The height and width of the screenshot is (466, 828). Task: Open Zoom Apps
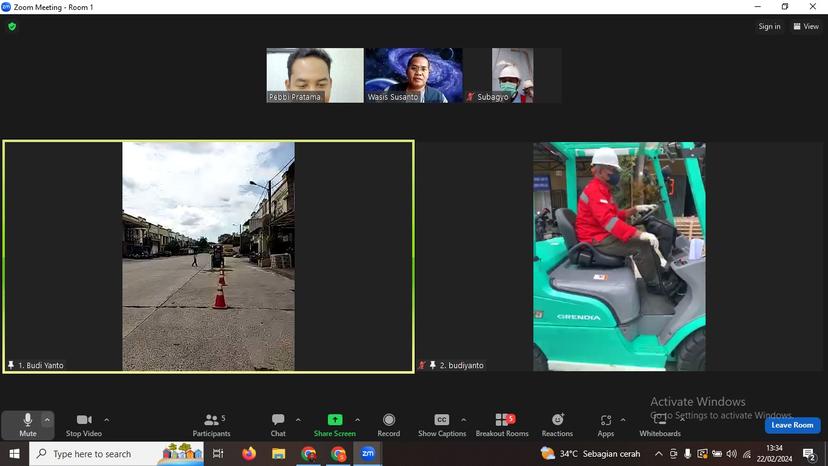[x=606, y=425]
